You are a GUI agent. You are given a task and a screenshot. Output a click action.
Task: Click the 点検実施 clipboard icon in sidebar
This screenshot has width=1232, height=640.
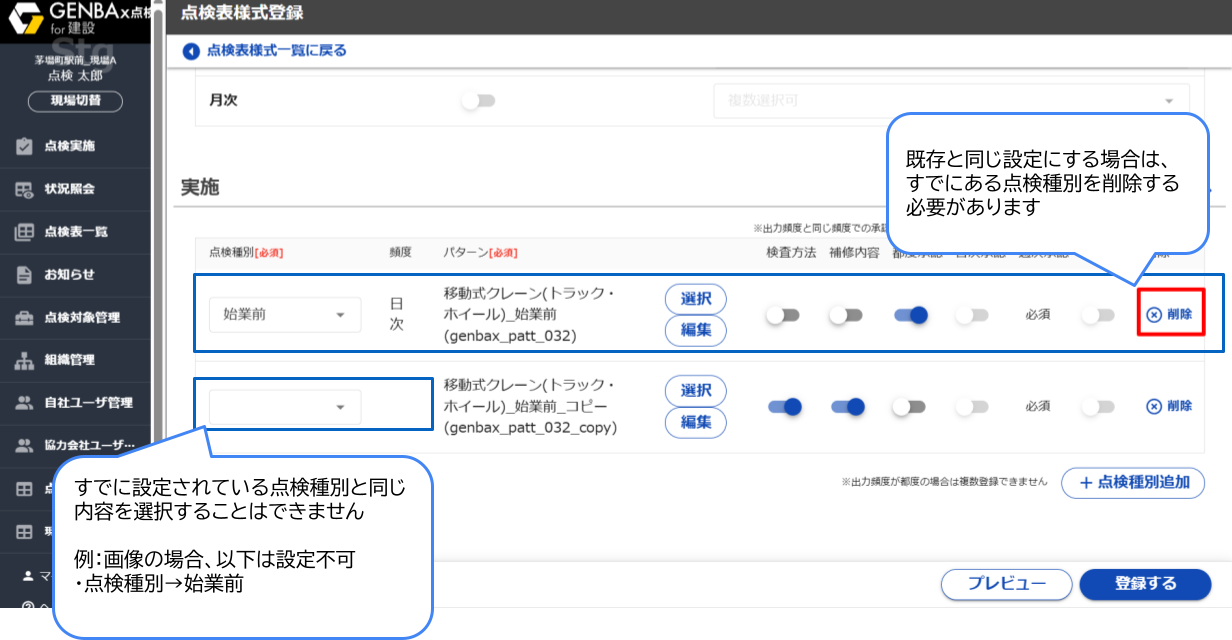(x=25, y=147)
